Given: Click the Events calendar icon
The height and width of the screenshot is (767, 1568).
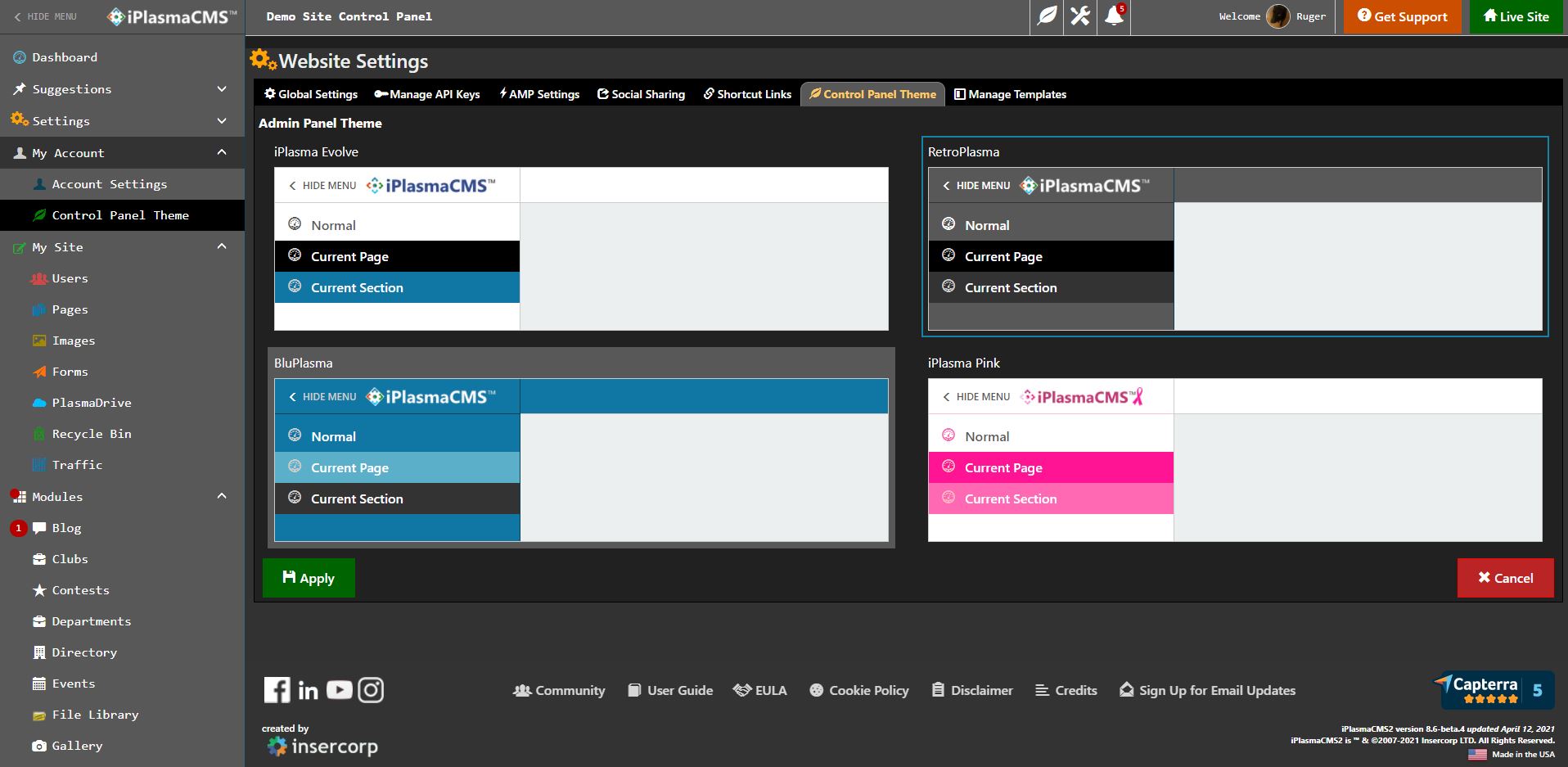Looking at the screenshot, I should (38, 684).
